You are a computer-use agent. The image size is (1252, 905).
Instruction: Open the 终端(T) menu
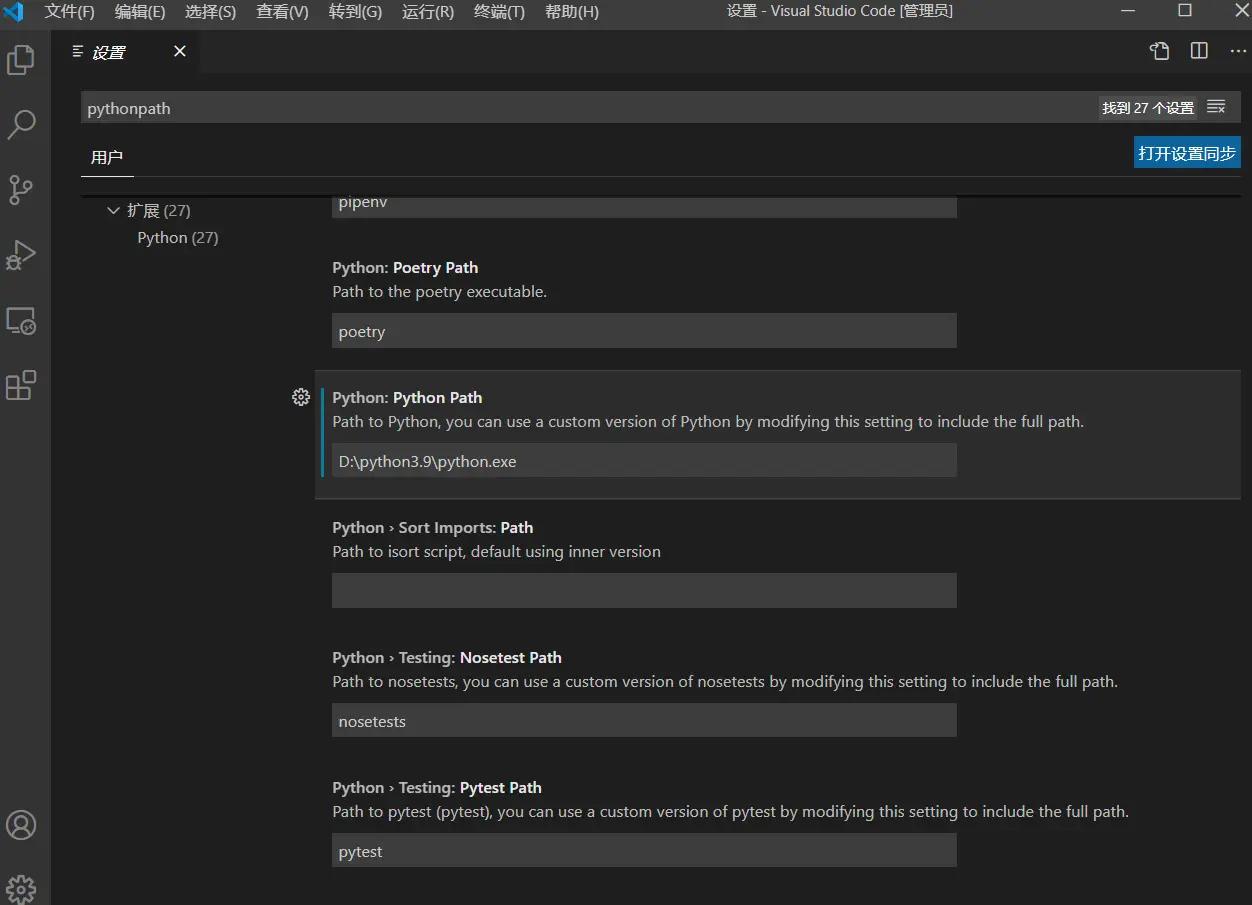[499, 11]
